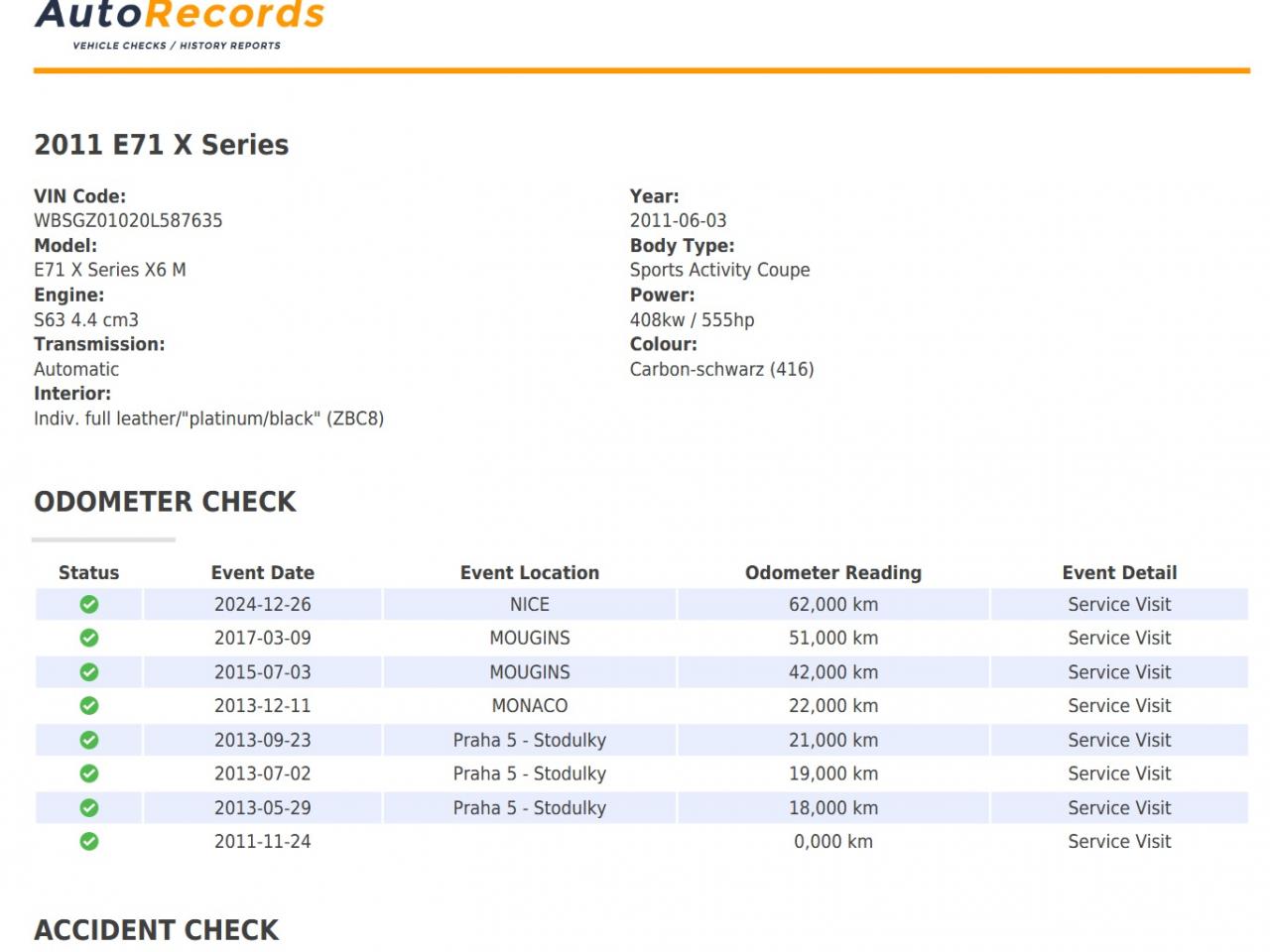Click Service Visit in the 2013-12-11 row
The image size is (1270, 952).
[x=1119, y=706]
